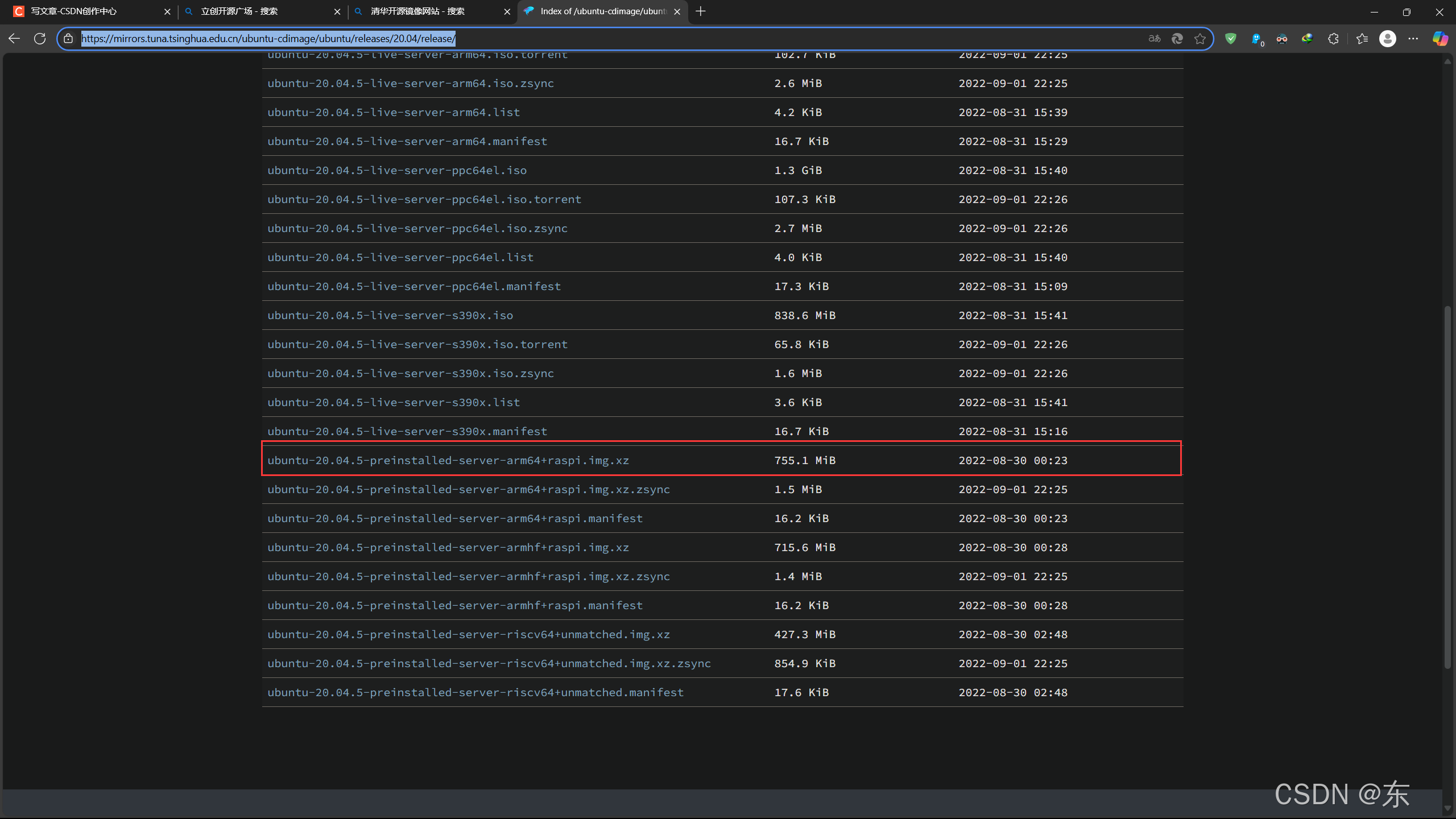Image resolution: width=1456 pixels, height=819 pixels.
Task: Open preinstalled-server-riscv64+unmatched.manifest link
Action: [x=475, y=692]
